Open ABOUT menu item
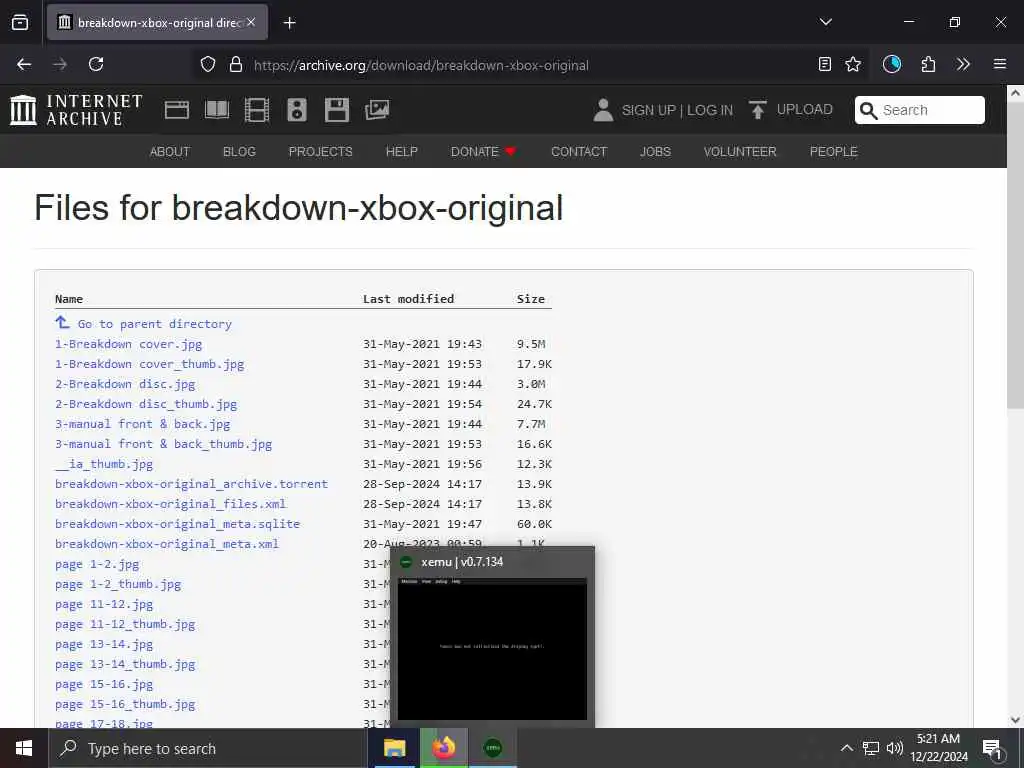The width and height of the screenshot is (1024, 768). [170, 152]
